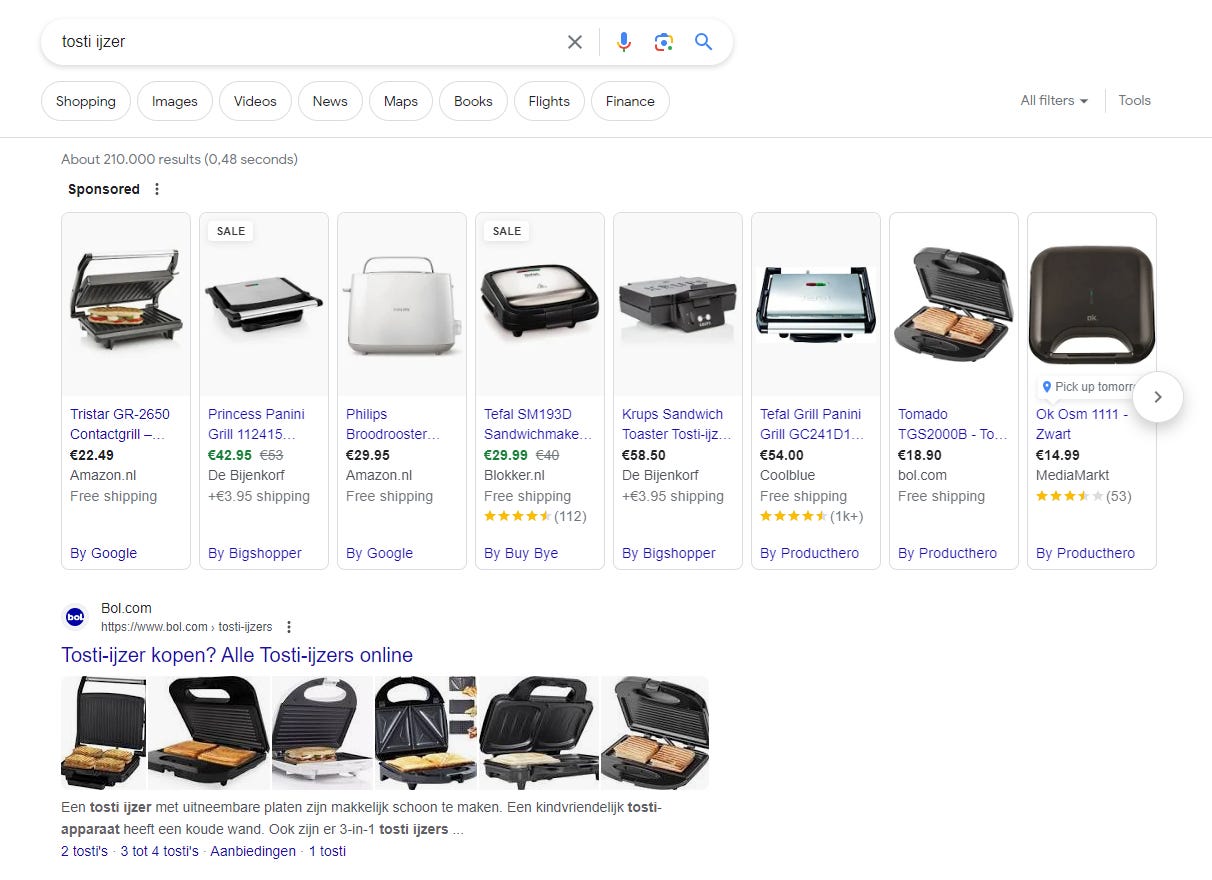This screenshot has width=1212, height=880.
Task: Click the blue magnifier search icon
Action: click(704, 42)
